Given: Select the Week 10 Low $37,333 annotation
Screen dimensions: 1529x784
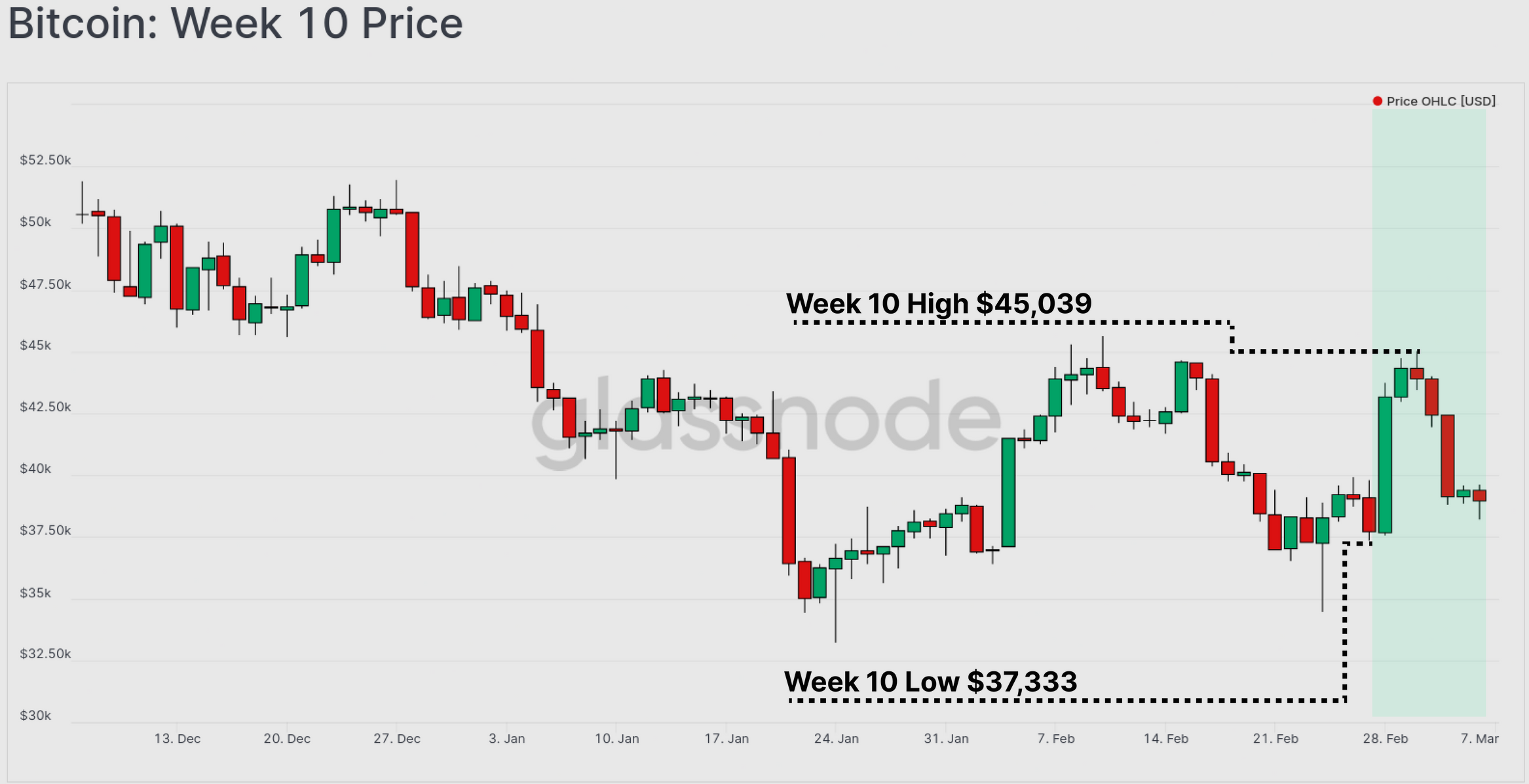Looking at the screenshot, I should click(x=930, y=682).
